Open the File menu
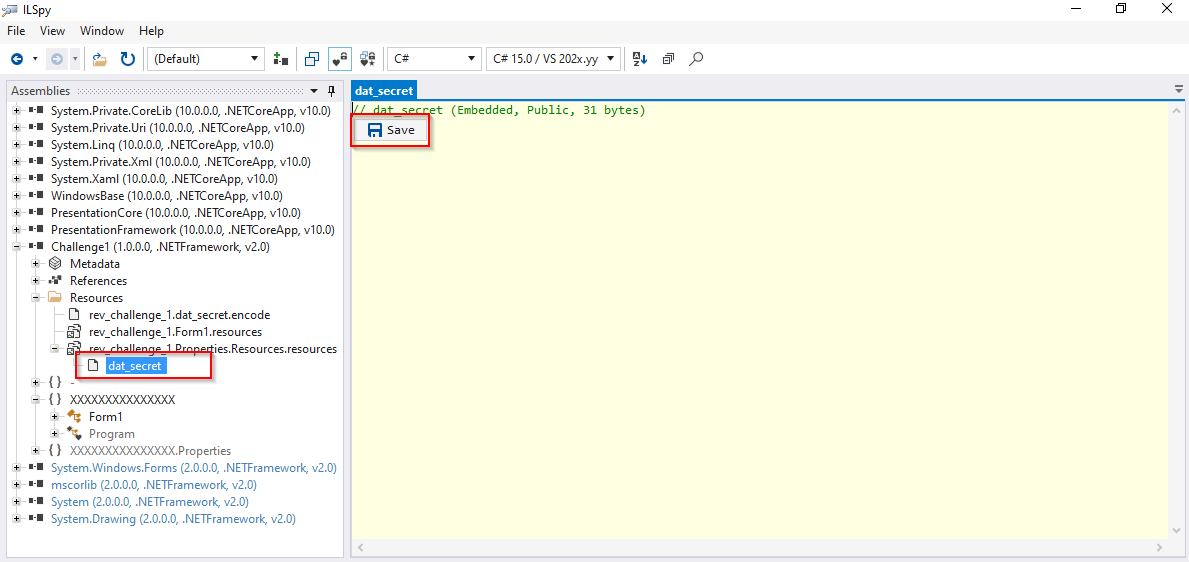The height and width of the screenshot is (562, 1189). [x=16, y=31]
